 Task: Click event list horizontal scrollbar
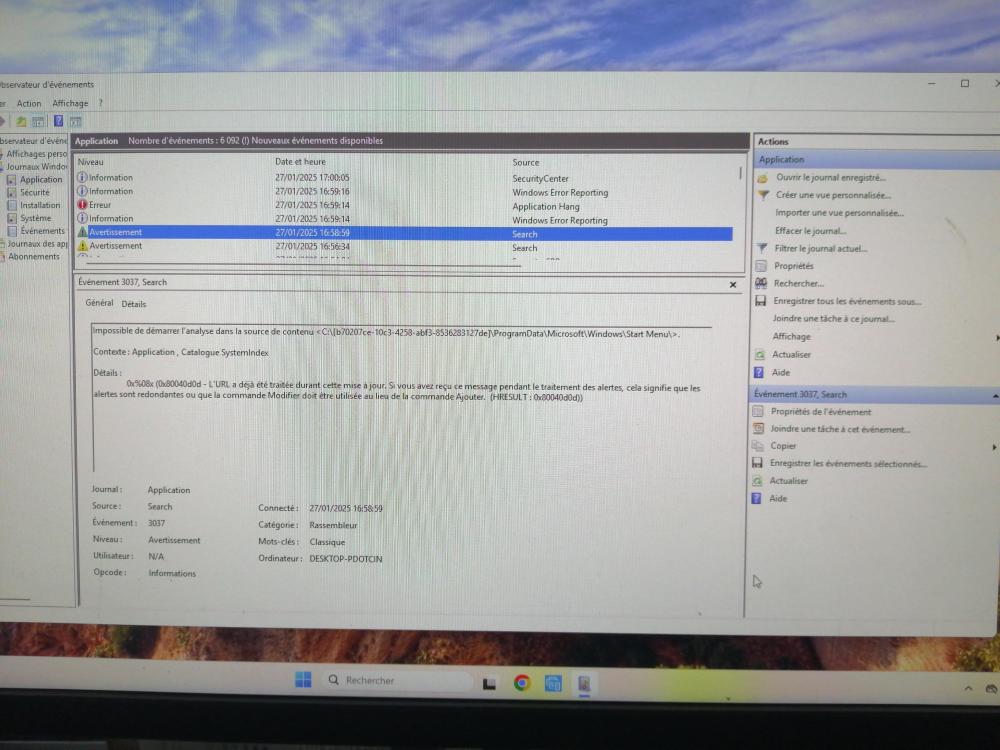[303, 263]
